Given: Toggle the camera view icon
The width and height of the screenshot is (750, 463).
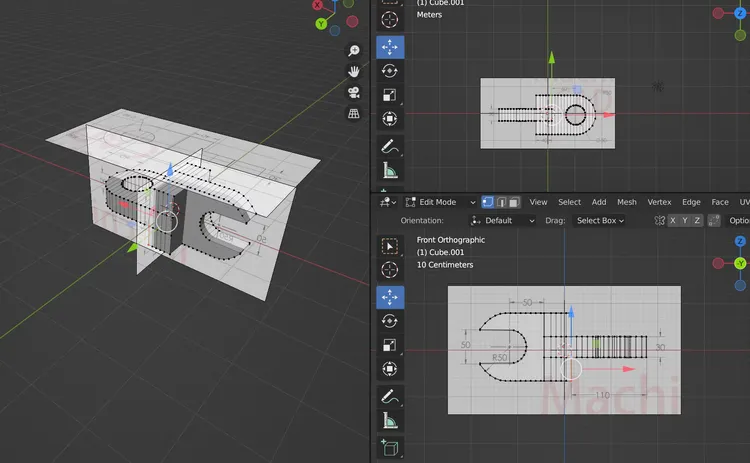Looking at the screenshot, I should 353,92.
